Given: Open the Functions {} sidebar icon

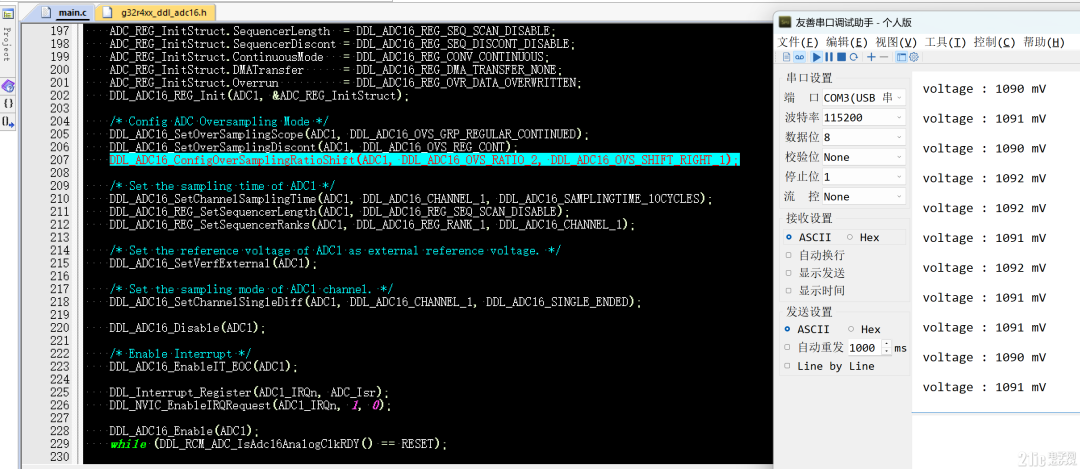Looking at the screenshot, I should 8,103.
